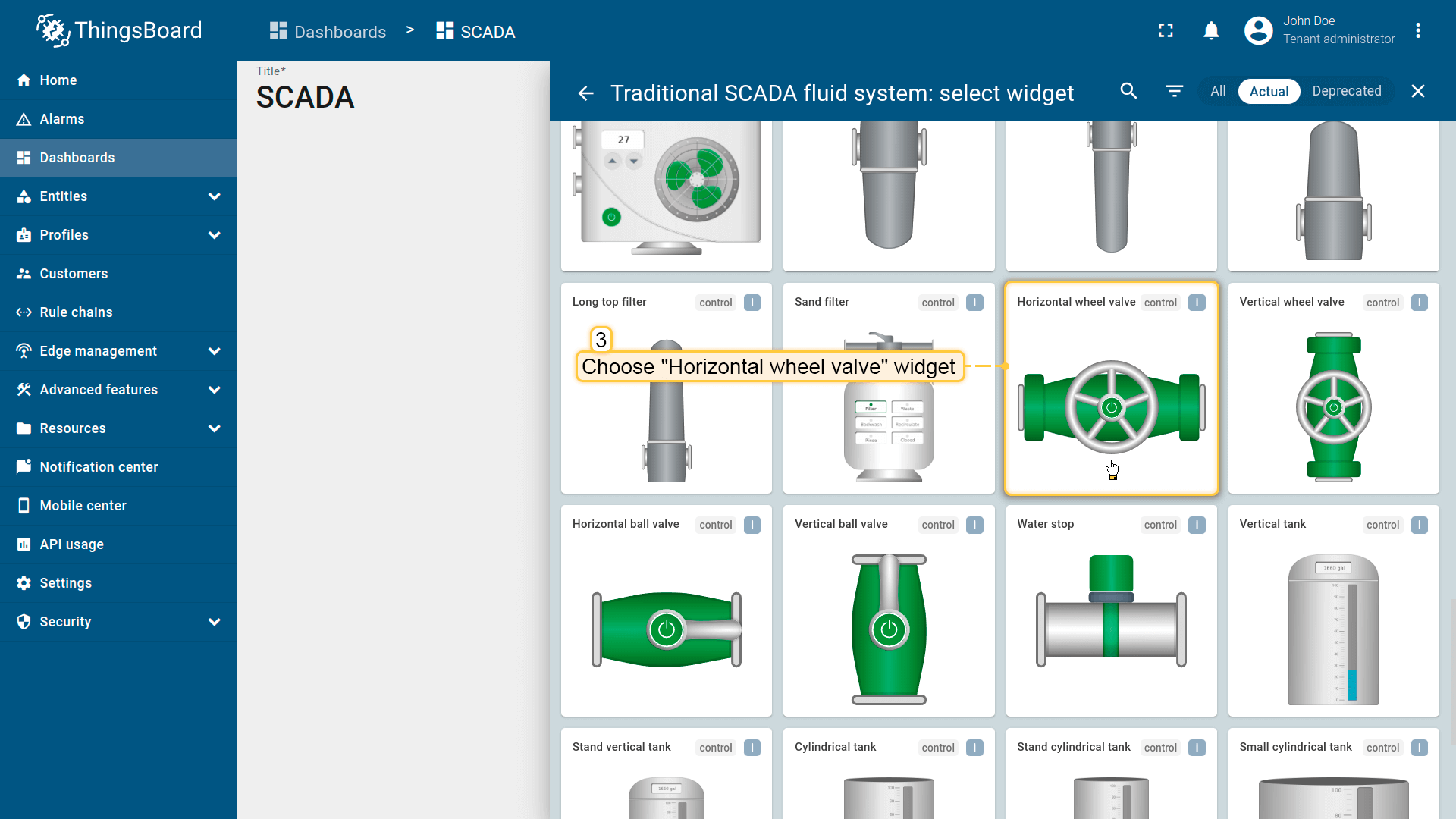Viewport: 1456px width, 819px height.
Task: Click info icon on Vertical tank widget
Action: (x=1419, y=525)
